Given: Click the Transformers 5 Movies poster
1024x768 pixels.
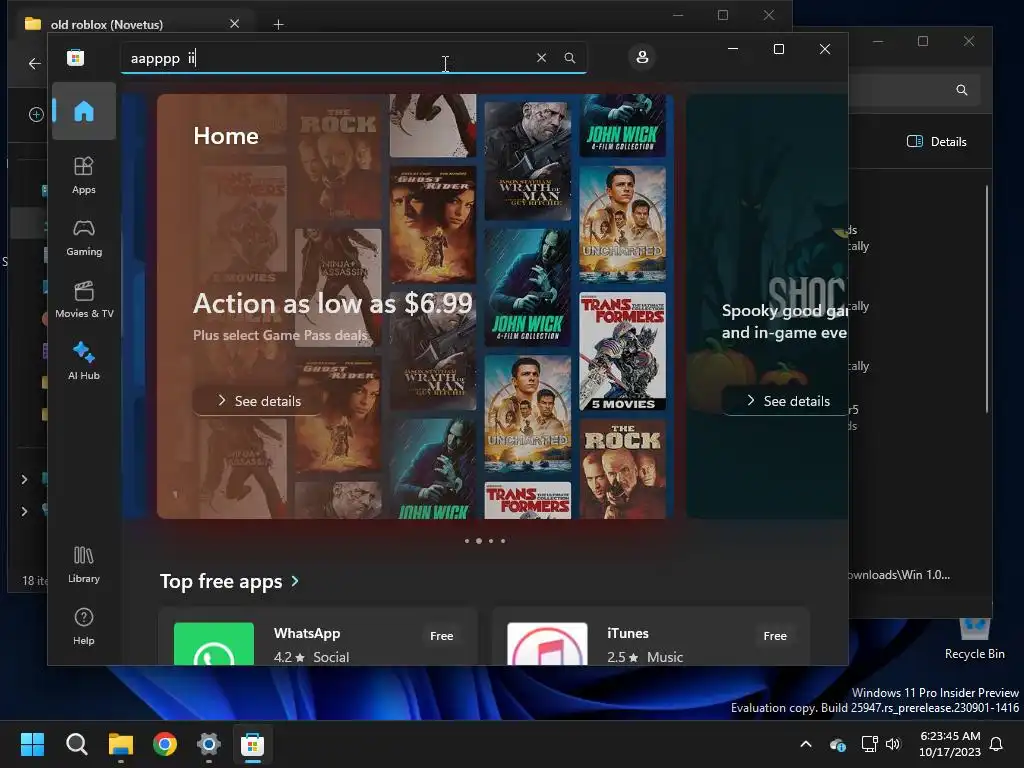Looking at the screenshot, I should [622, 351].
